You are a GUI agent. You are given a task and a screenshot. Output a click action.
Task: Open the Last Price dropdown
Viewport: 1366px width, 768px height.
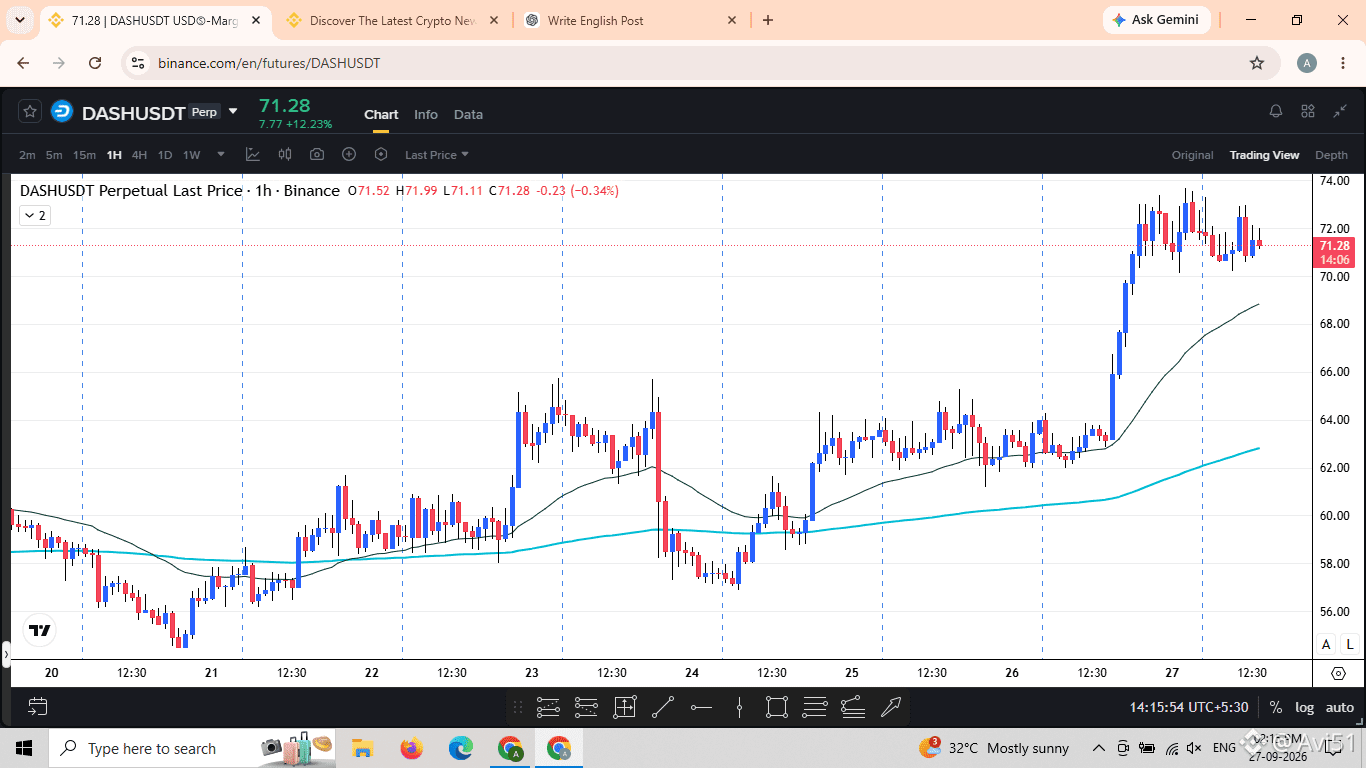437,155
